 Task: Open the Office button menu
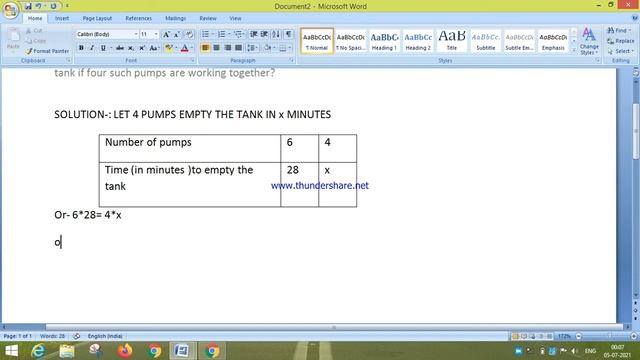click(x=10, y=10)
